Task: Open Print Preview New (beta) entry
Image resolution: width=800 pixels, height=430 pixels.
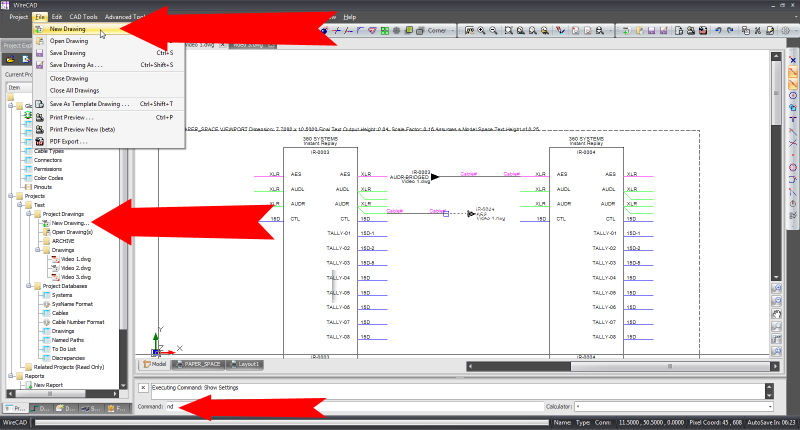Action: (108, 130)
